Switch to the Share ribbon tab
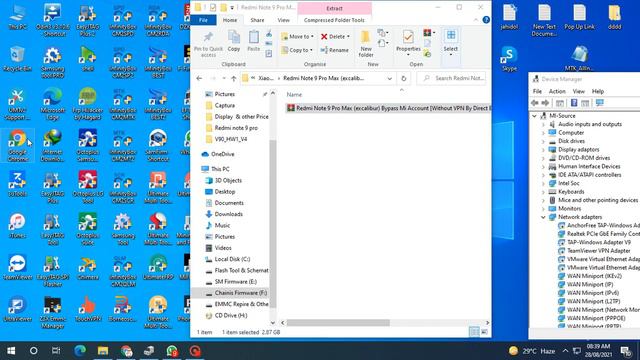This screenshot has width=640, height=360. (257, 20)
